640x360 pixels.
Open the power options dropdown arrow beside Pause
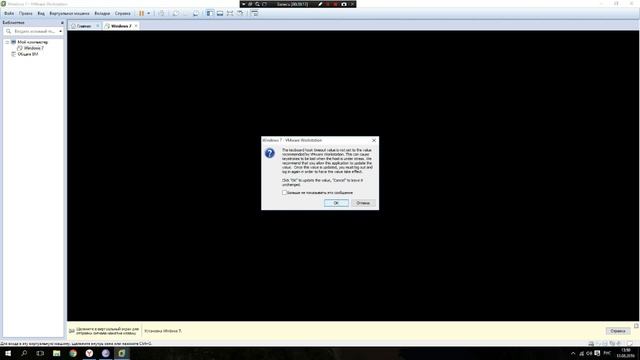coord(149,13)
